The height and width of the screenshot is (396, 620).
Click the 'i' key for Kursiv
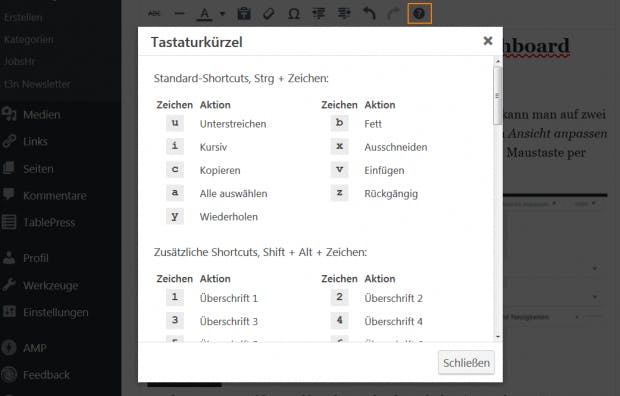pyautogui.click(x=175, y=146)
